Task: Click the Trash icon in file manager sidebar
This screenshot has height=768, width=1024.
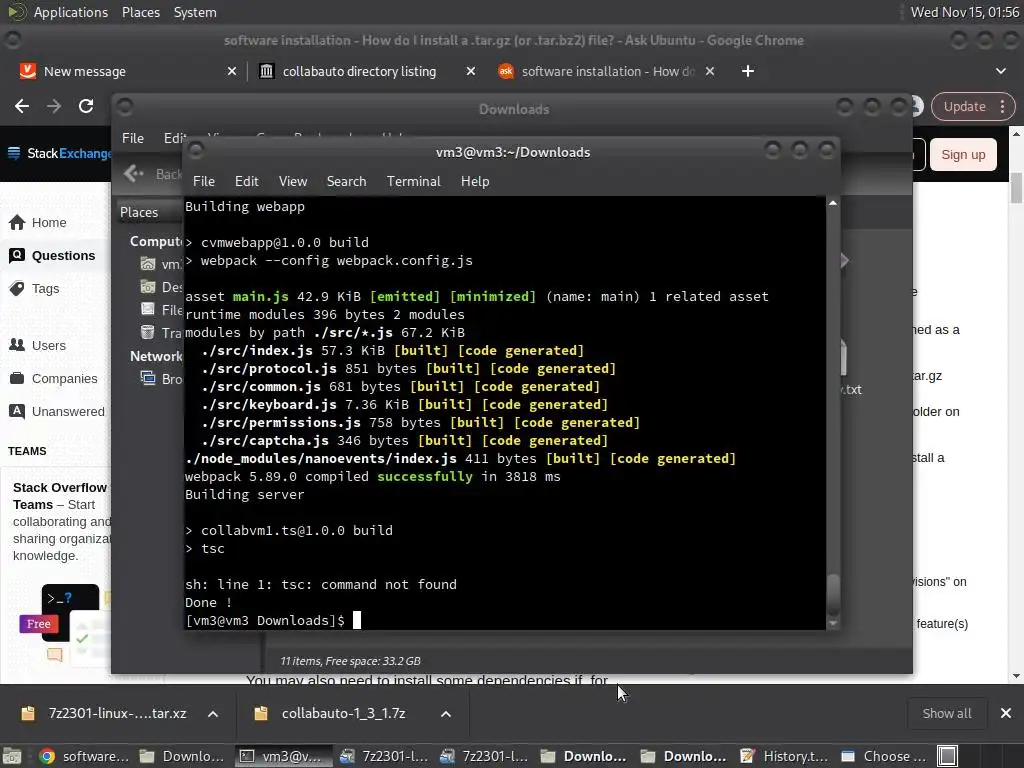Action: [x=148, y=332]
